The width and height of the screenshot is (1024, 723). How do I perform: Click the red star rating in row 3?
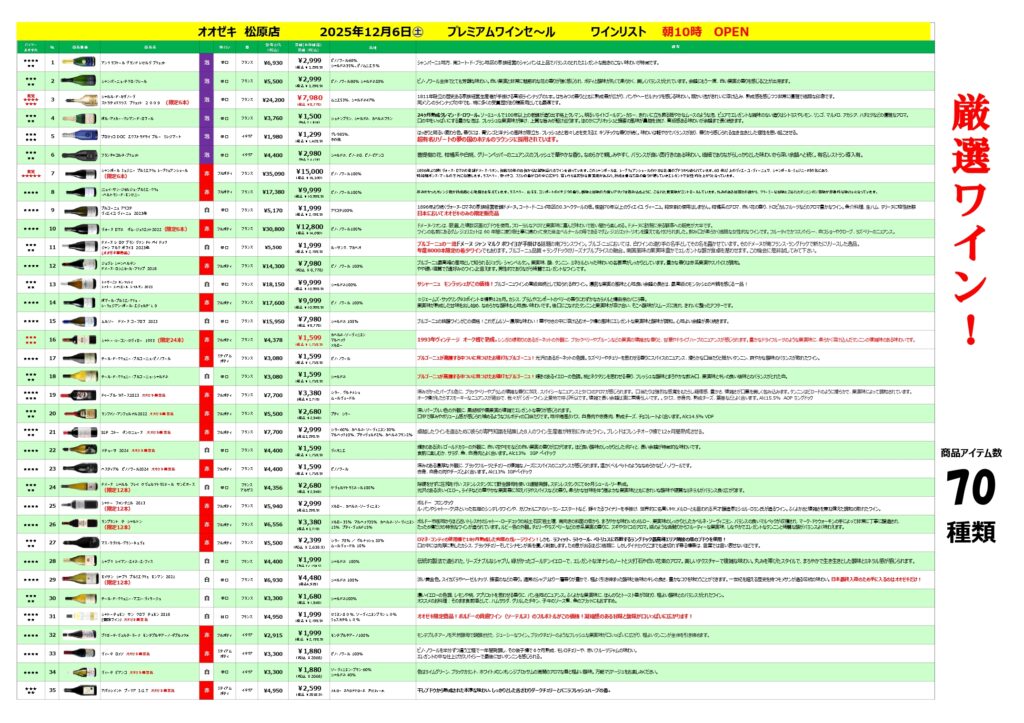(31, 99)
